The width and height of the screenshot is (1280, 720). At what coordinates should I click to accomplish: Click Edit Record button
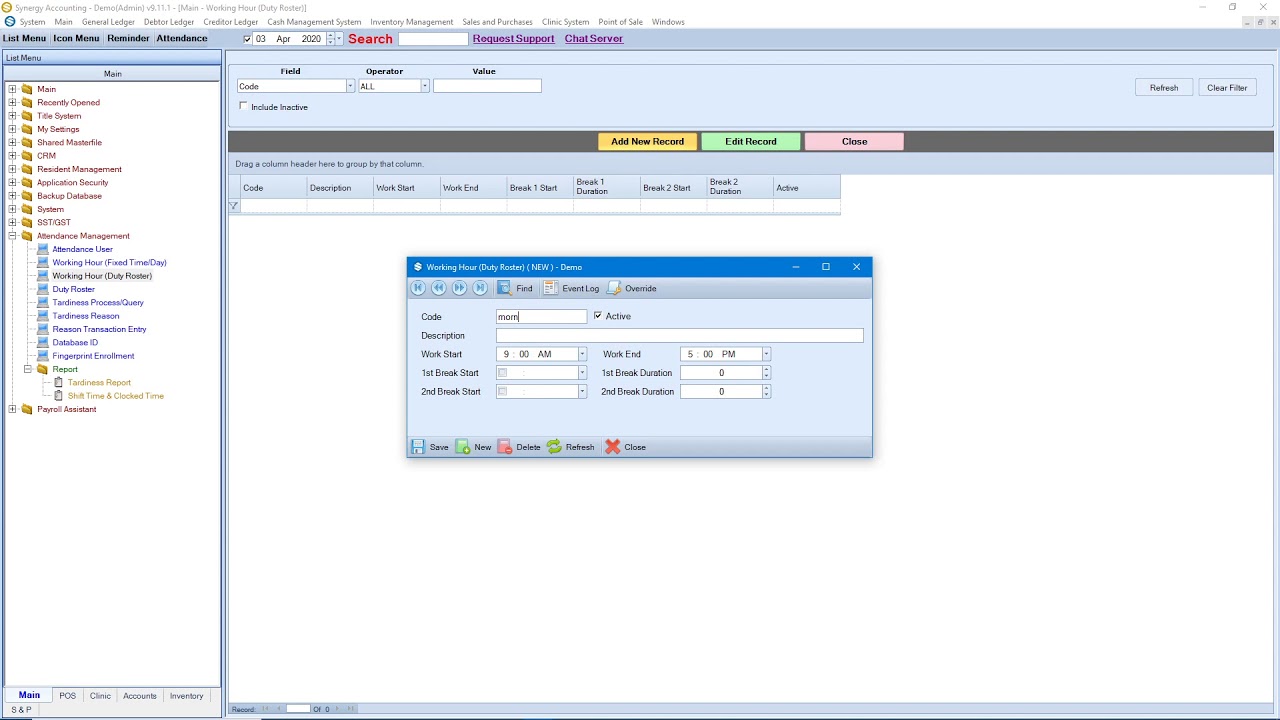(751, 142)
